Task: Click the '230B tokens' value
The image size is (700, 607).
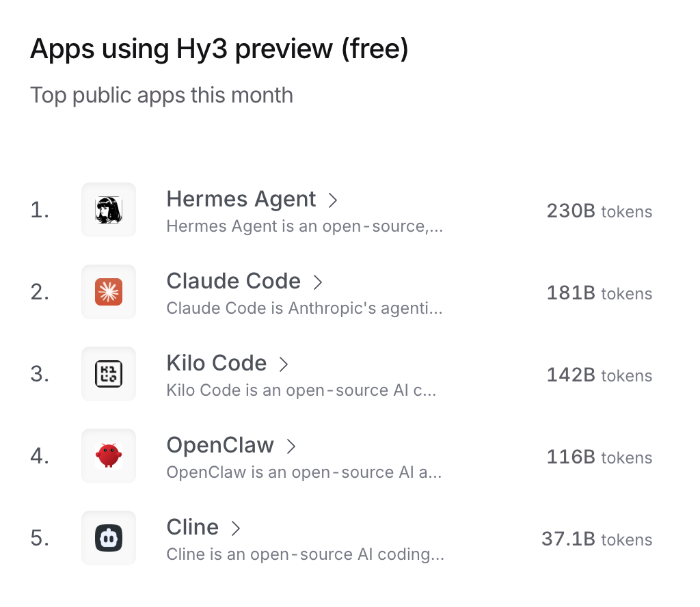Action: [600, 211]
